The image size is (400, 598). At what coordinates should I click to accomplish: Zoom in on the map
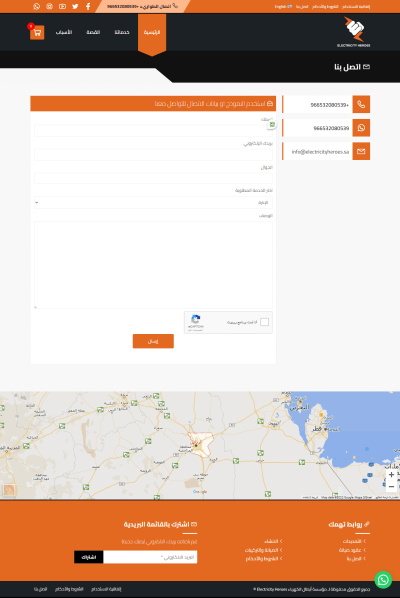(391, 475)
